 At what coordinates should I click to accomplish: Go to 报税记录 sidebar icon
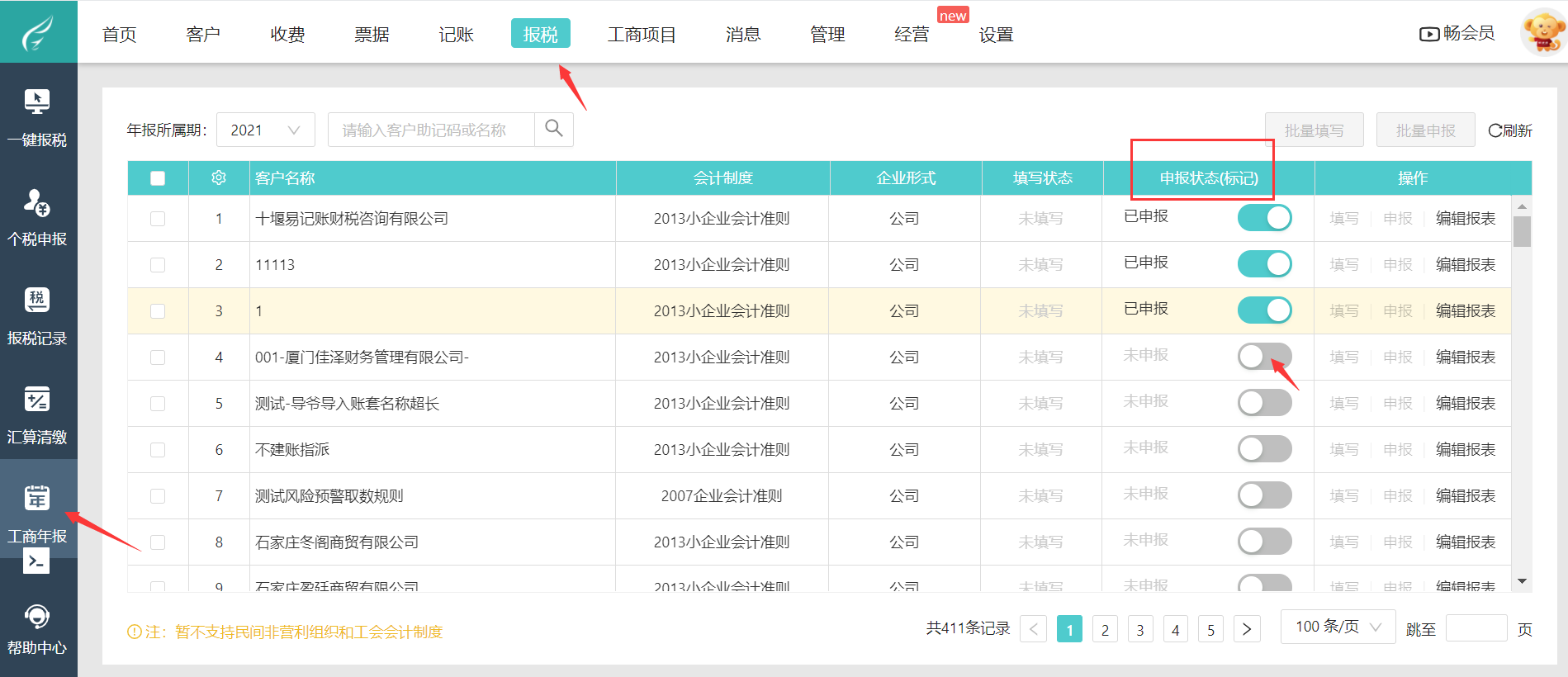[x=37, y=301]
